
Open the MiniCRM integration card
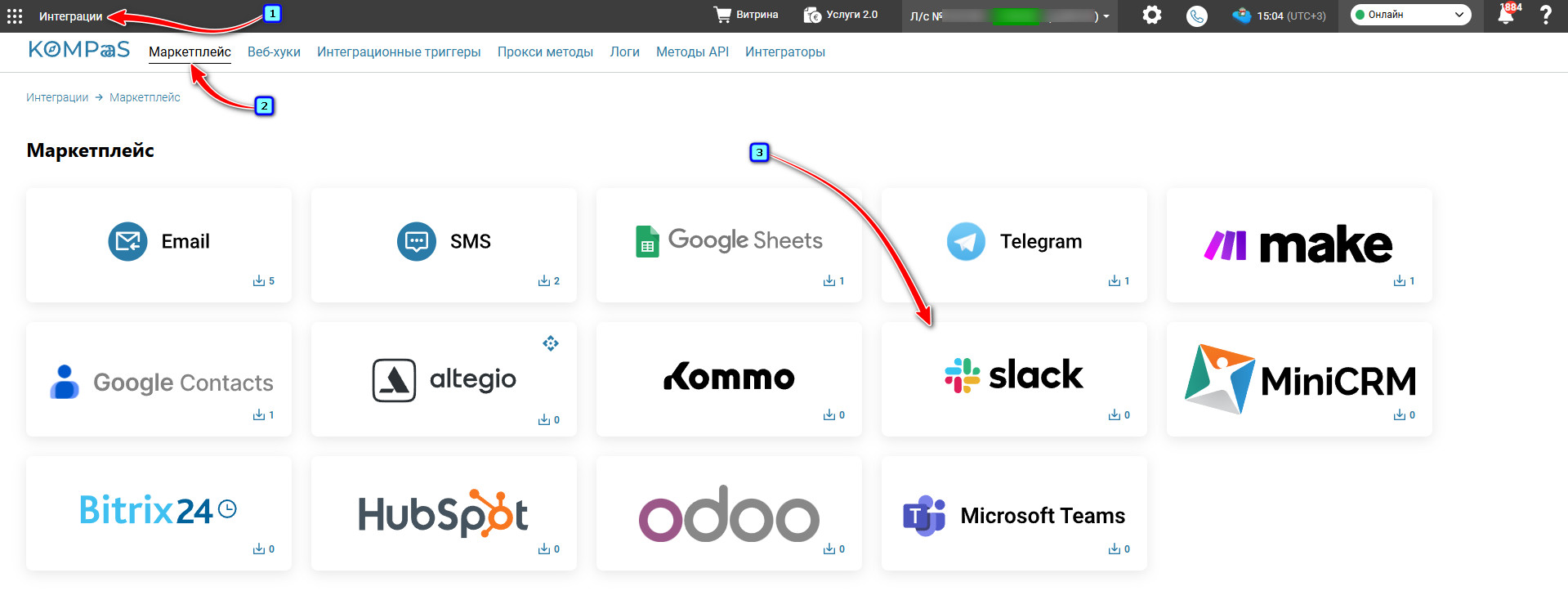(1299, 379)
